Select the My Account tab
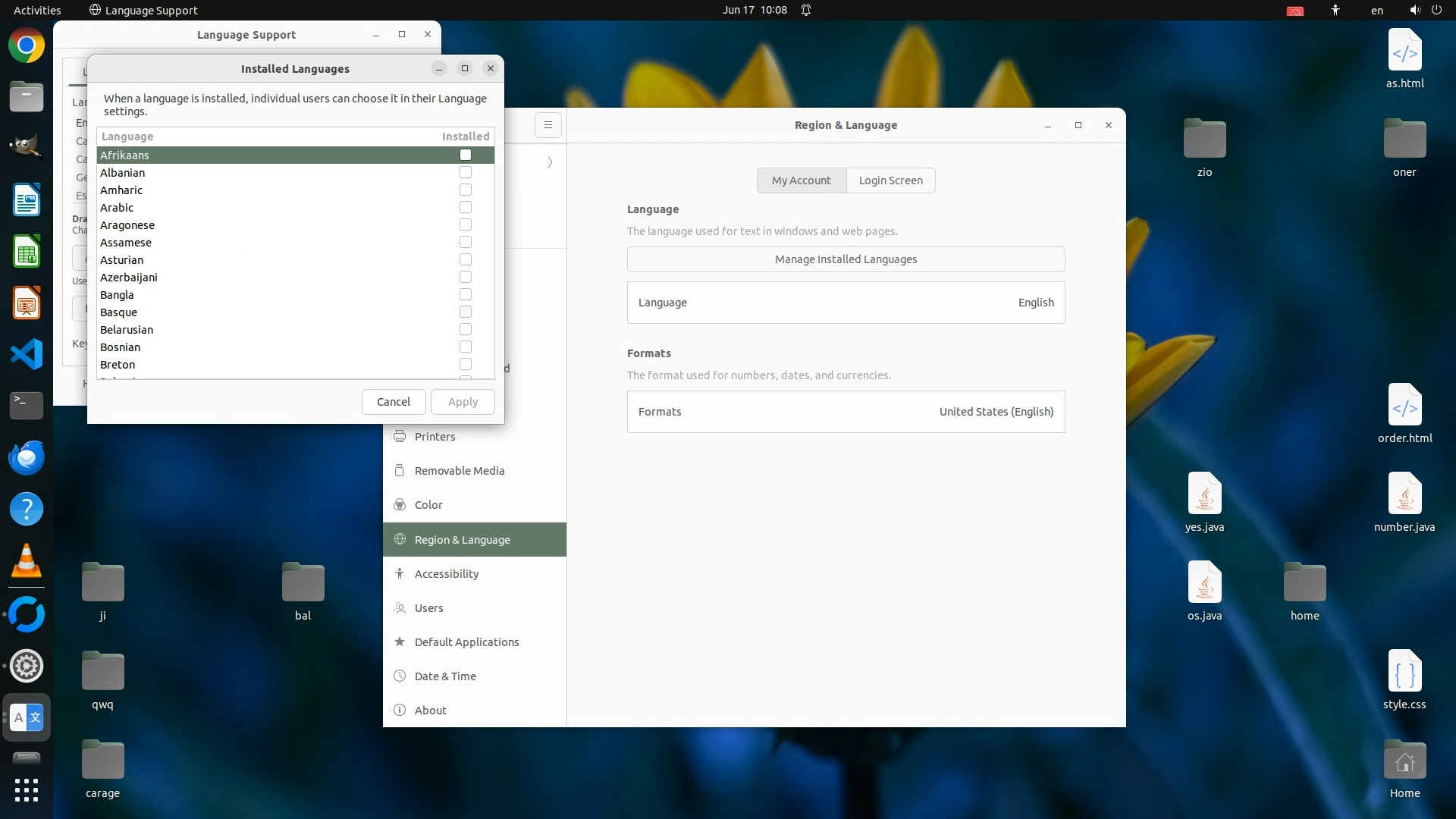 801,180
